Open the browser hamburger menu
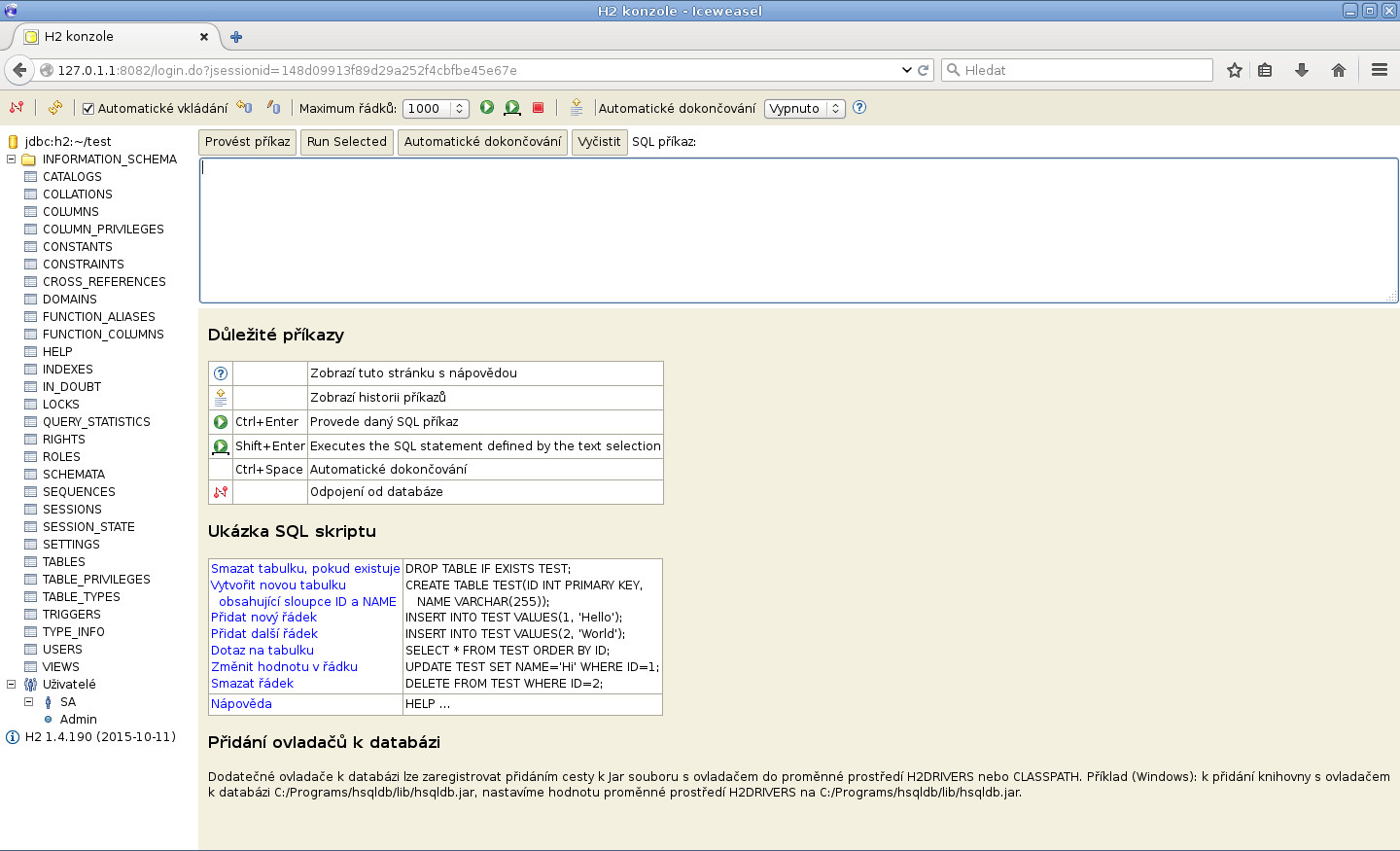The height and width of the screenshot is (851, 1400). click(x=1379, y=70)
